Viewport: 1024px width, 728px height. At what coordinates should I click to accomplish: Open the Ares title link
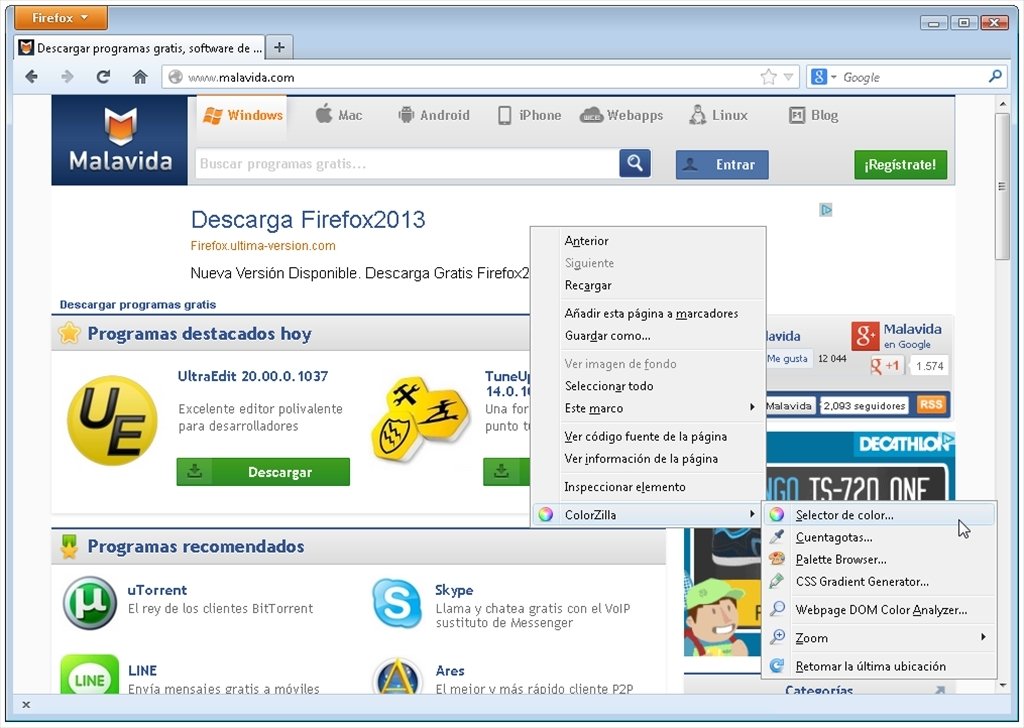point(450,671)
